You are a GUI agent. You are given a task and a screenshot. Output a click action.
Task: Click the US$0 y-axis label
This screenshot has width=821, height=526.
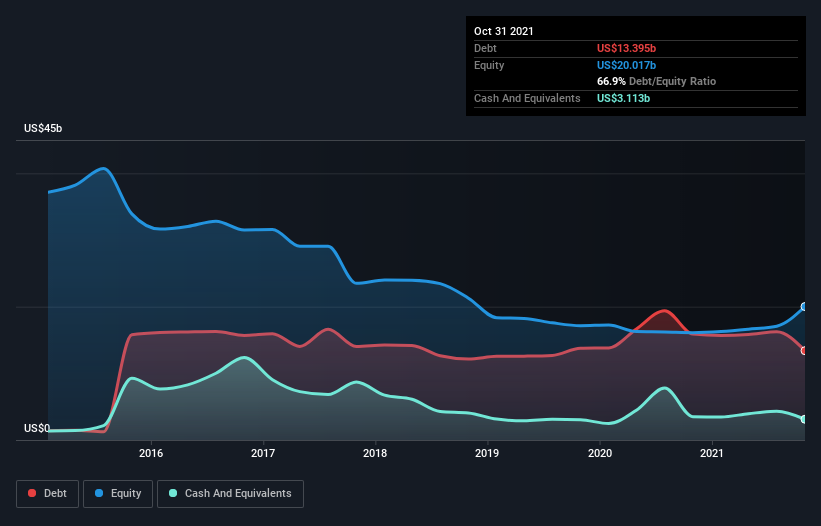[x=37, y=428]
